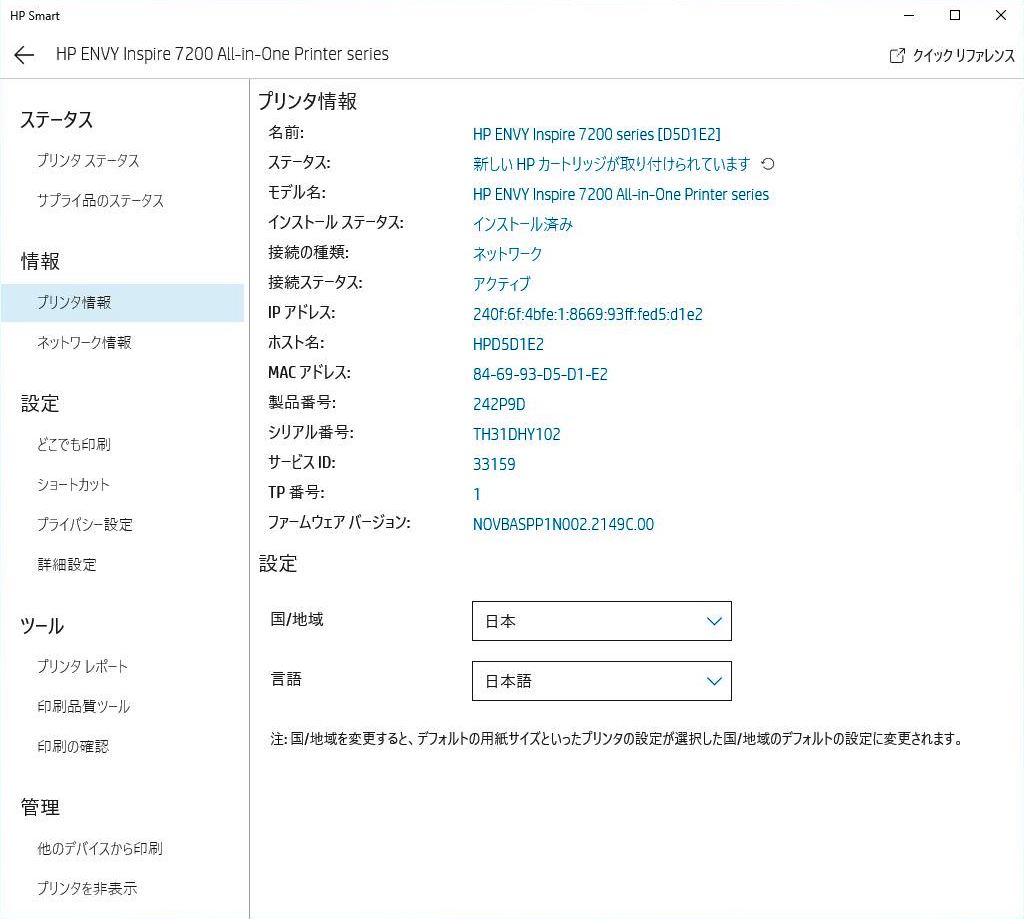Screen dimensions: 1024x919
Task: Maximize the HP Smart window
Action: tap(955, 15)
